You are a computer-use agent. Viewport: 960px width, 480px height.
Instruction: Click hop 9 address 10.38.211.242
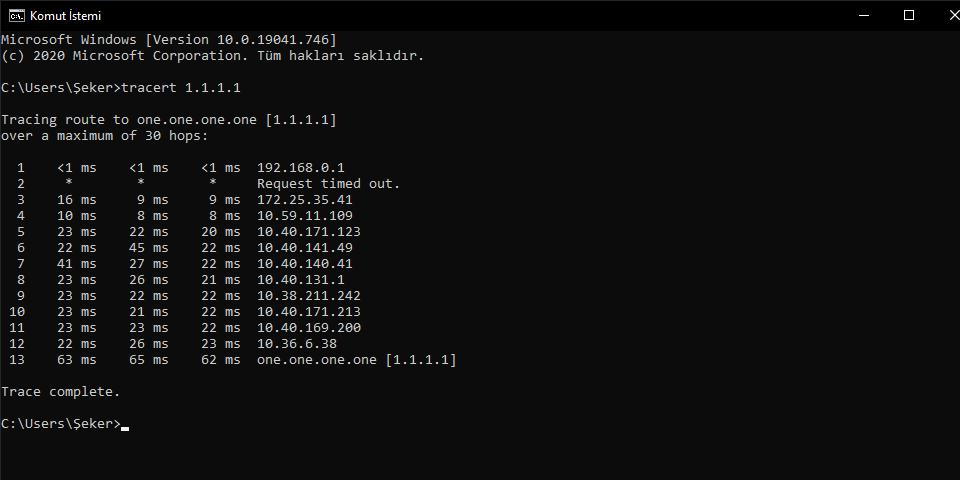[x=309, y=296]
